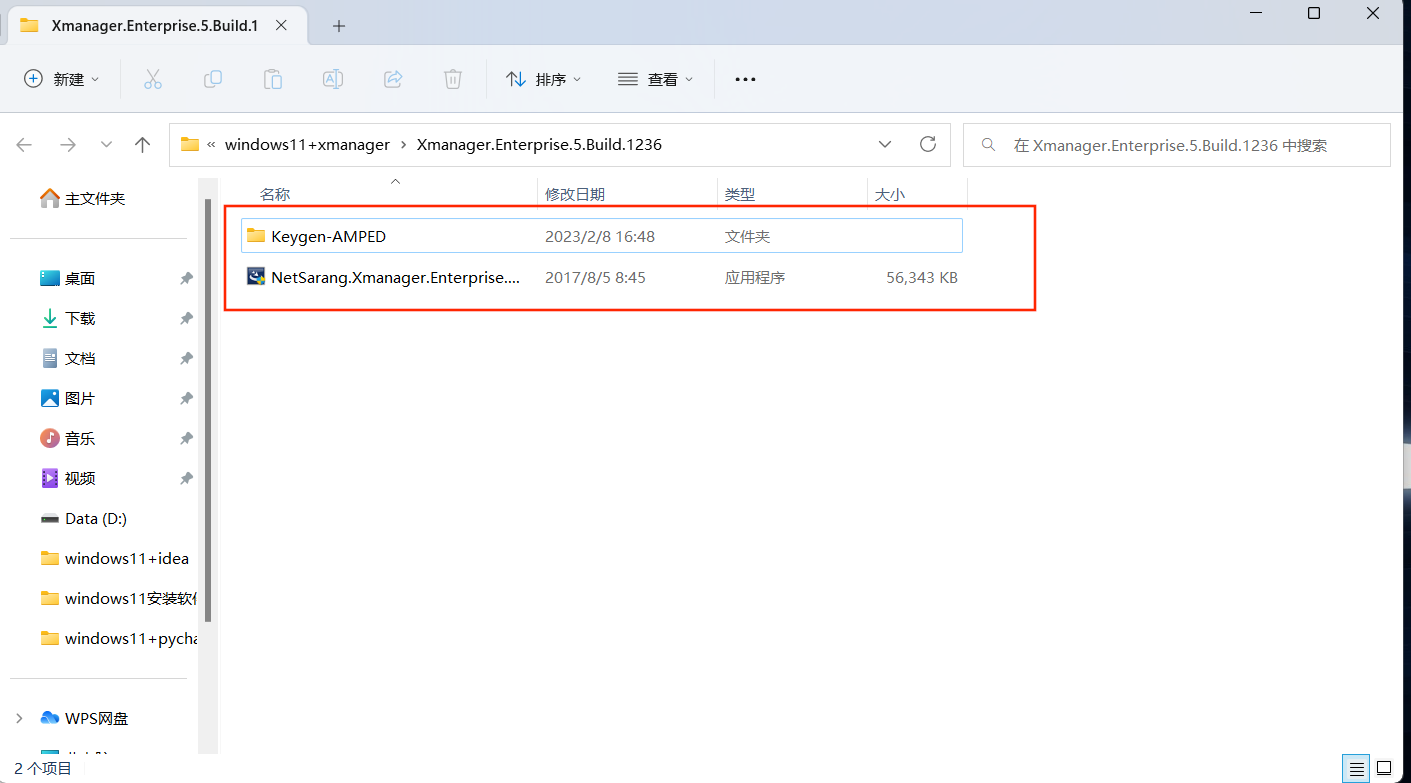The image size is (1411, 783).
Task: Unpin 音乐 using its pin icon
Action: click(x=186, y=439)
